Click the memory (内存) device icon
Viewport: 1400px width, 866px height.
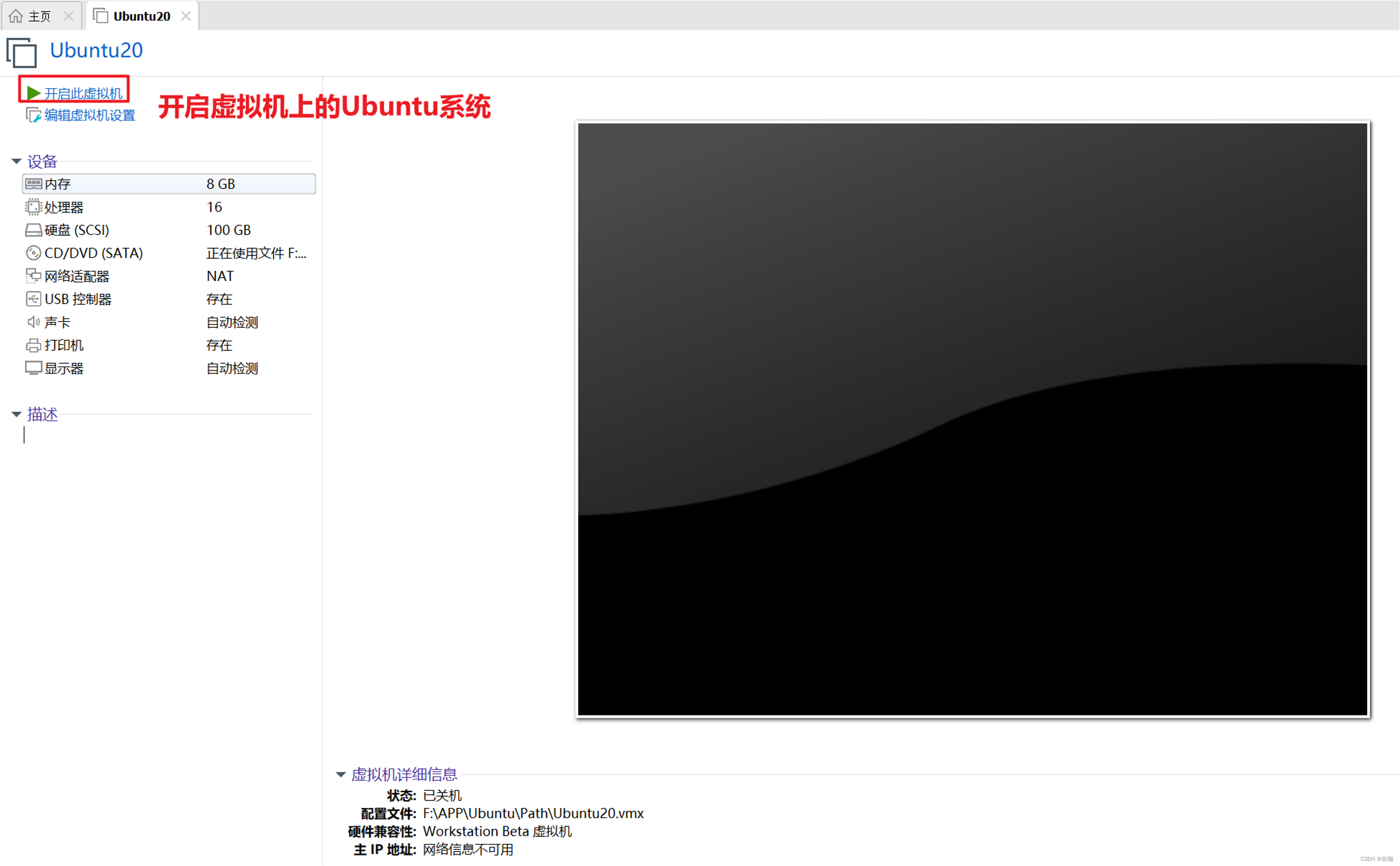pos(33,184)
